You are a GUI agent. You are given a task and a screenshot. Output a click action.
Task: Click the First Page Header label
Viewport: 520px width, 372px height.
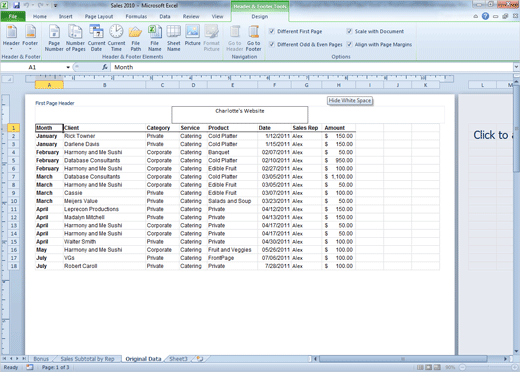pyautogui.click(x=55, y=103)
